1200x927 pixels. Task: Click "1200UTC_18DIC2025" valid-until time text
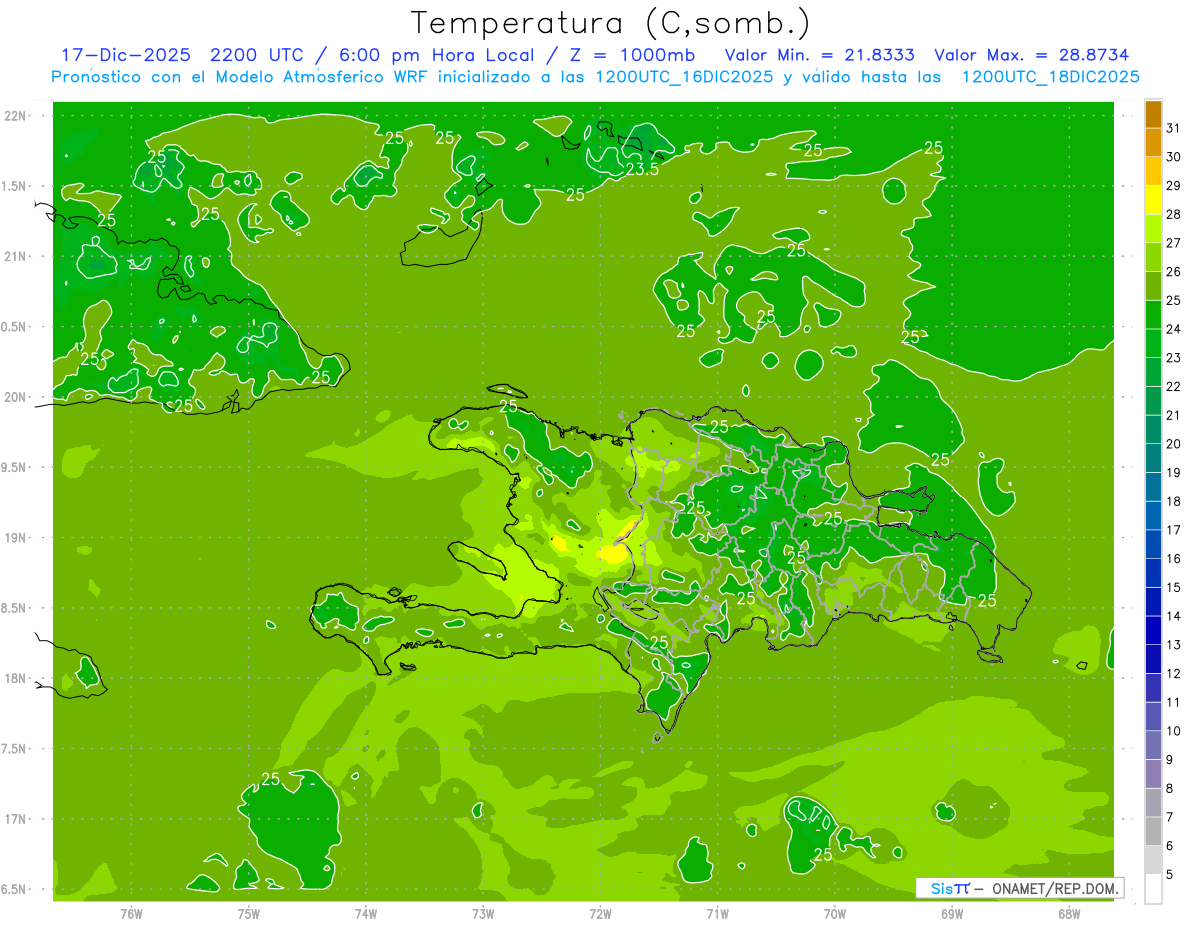click(1050, 77)
